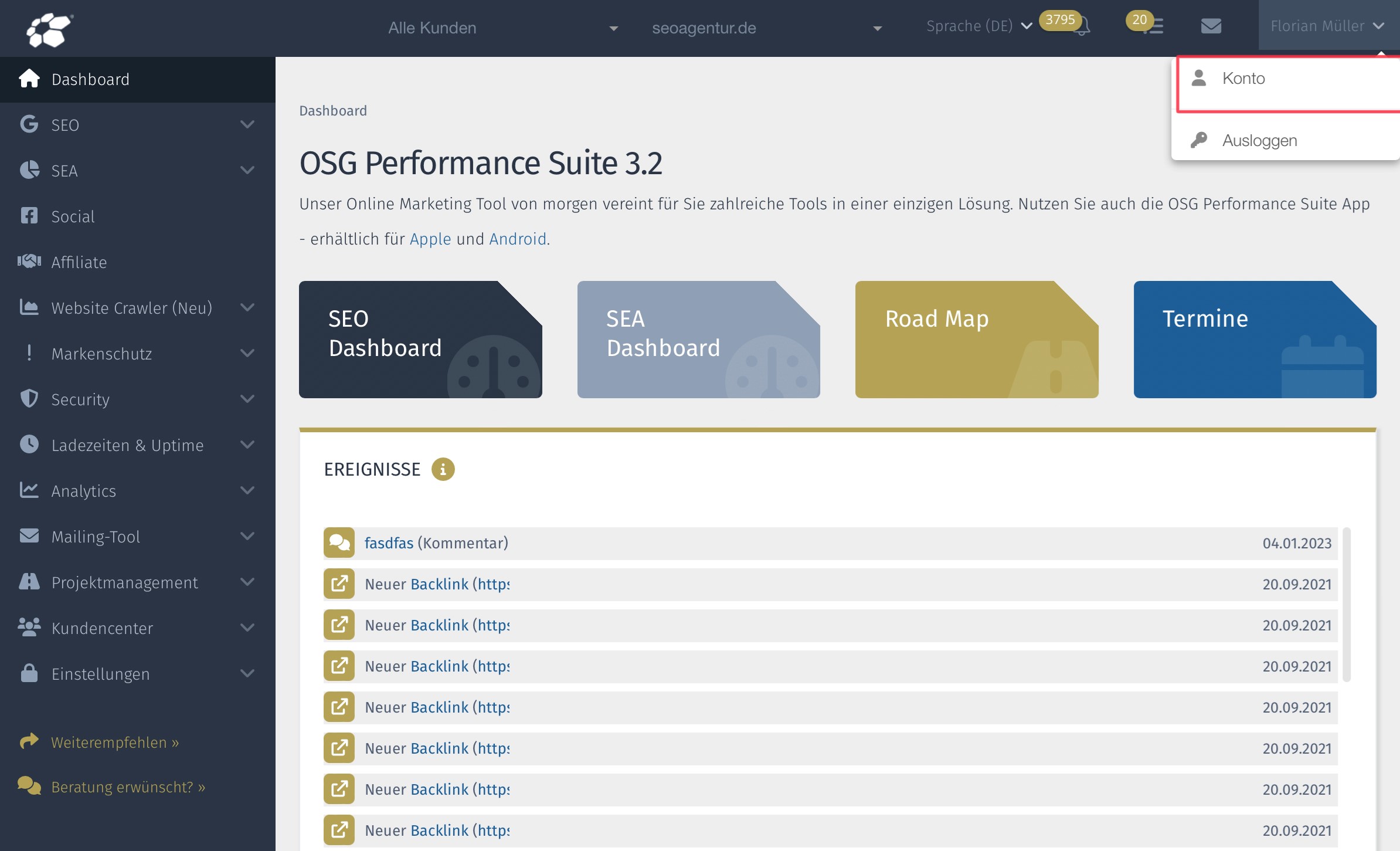
Task: Open the notifications bell with 3795 badge
Action: 1080,26
